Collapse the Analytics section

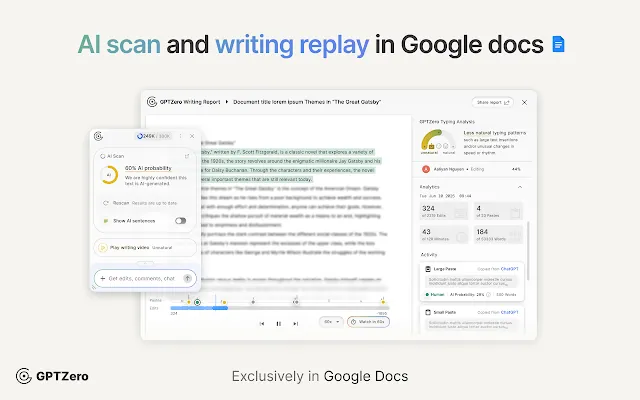tap(520, 187)
